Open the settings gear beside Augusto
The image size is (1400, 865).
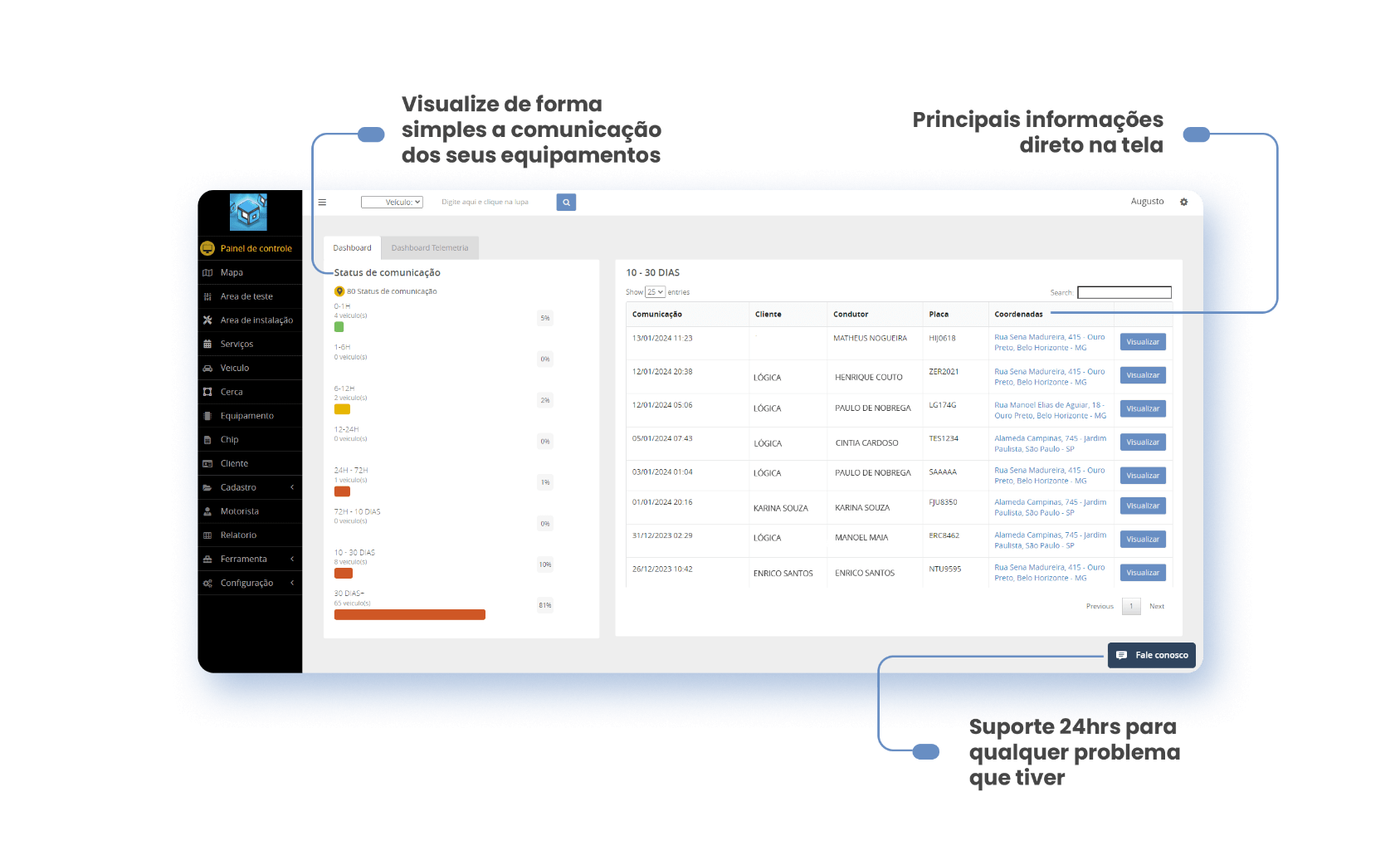click(1184, 202)
